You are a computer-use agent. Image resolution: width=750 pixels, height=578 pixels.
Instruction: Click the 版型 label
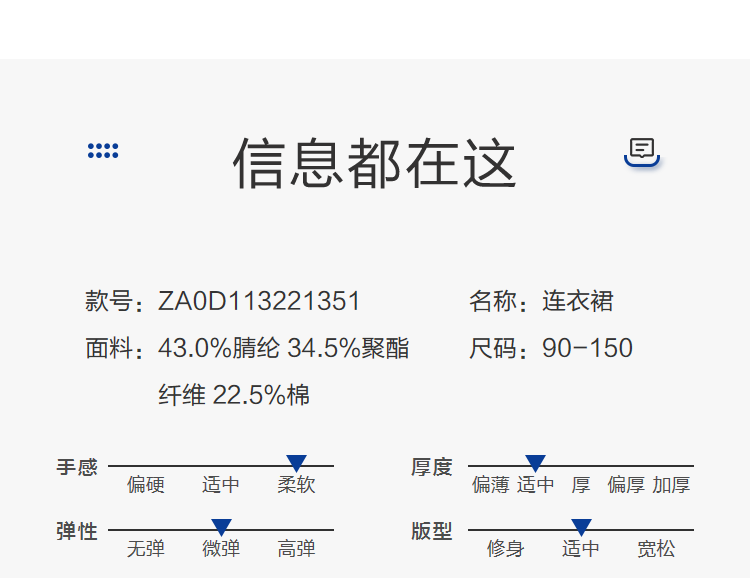[x=431, y=531]
